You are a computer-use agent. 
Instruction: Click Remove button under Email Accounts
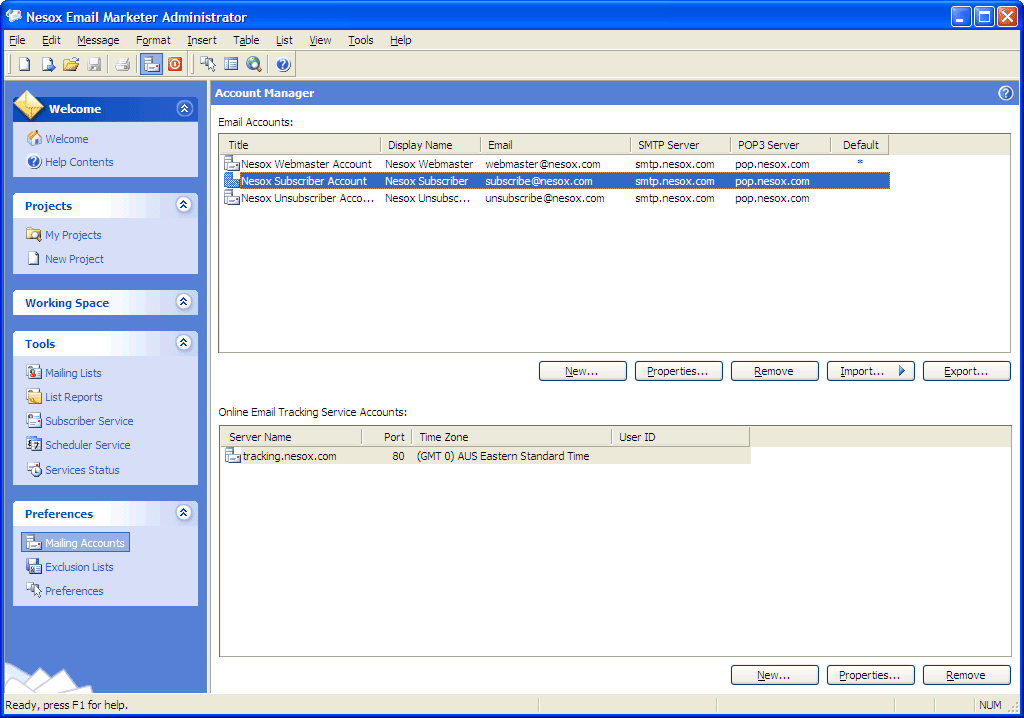[x=775, y=370]
